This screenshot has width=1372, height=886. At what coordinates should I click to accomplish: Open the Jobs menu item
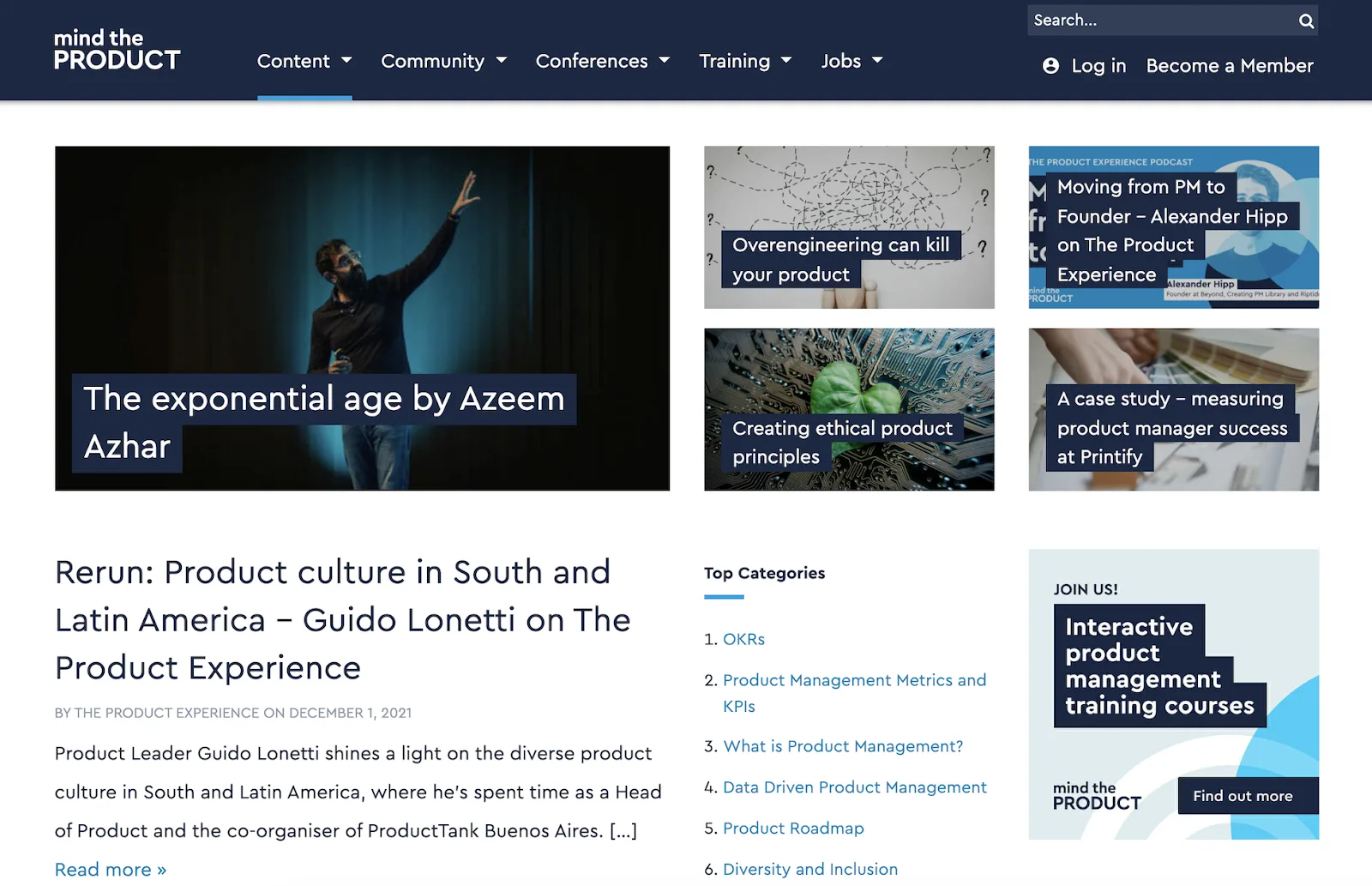point(851,61)
